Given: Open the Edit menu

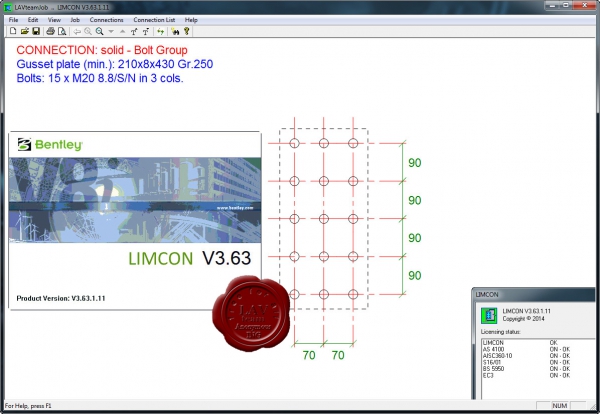Looking at the screenshot, I should pos(33,20).
